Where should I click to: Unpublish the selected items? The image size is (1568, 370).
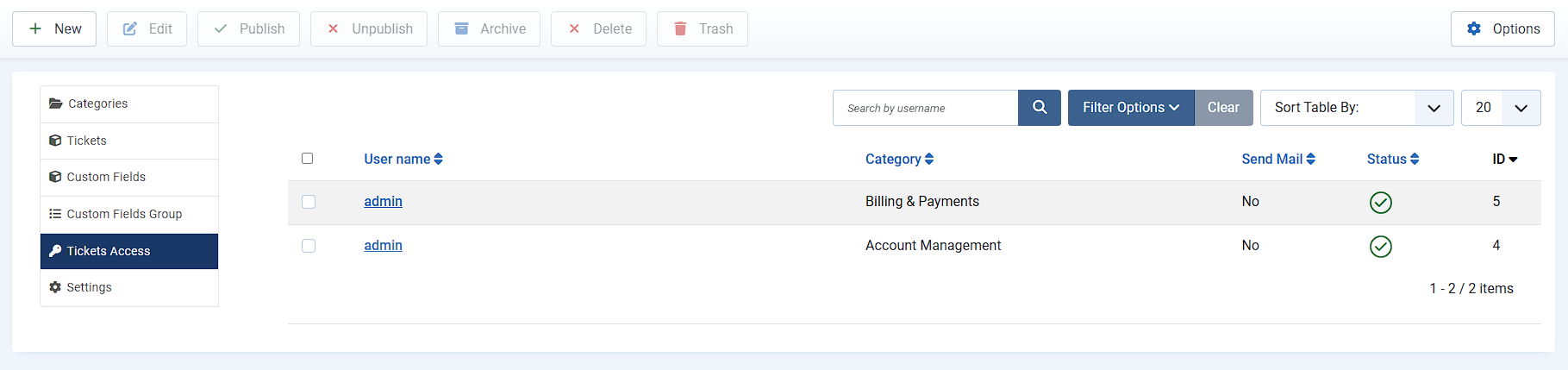click(369, 28)
